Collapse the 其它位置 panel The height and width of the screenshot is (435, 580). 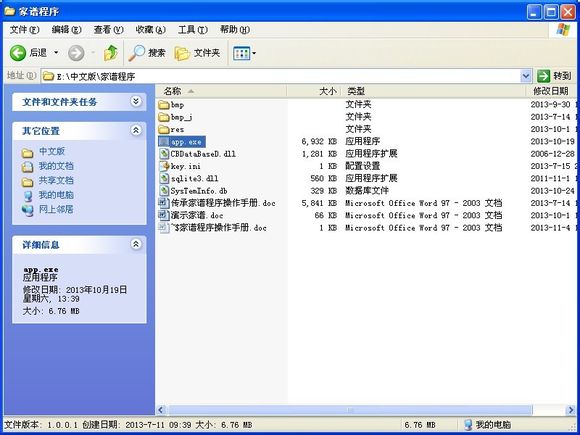136,130
